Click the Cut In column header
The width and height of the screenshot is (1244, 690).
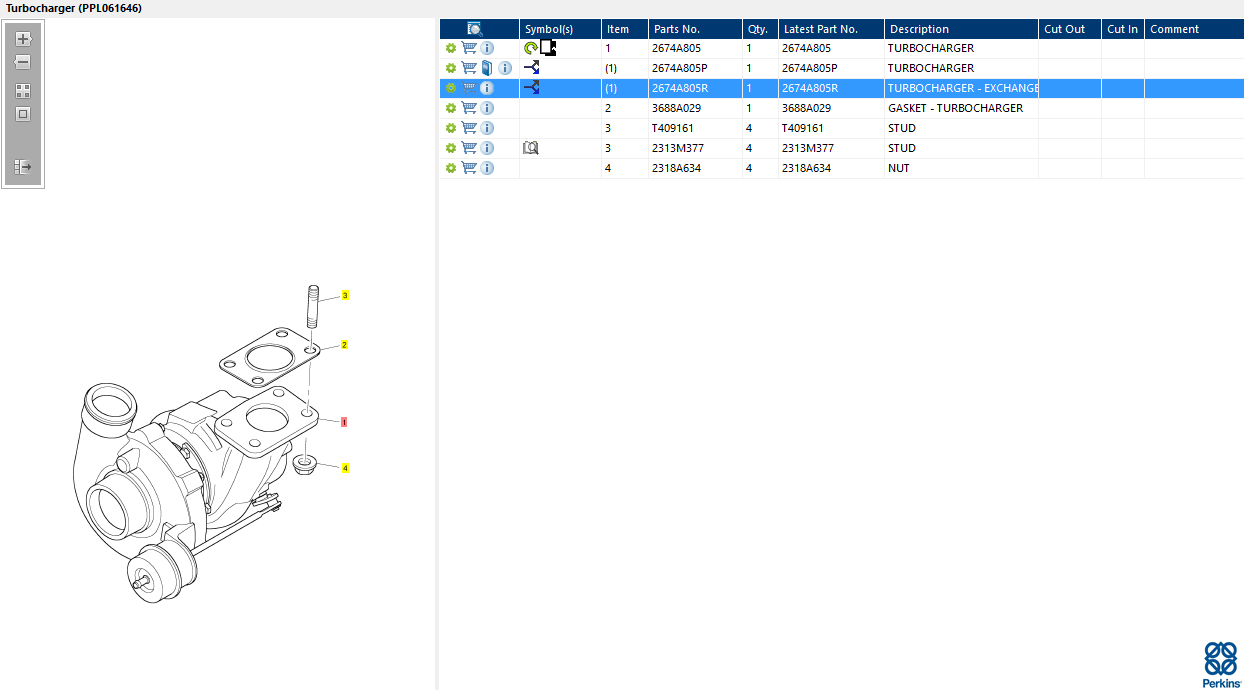(1123, 29)
